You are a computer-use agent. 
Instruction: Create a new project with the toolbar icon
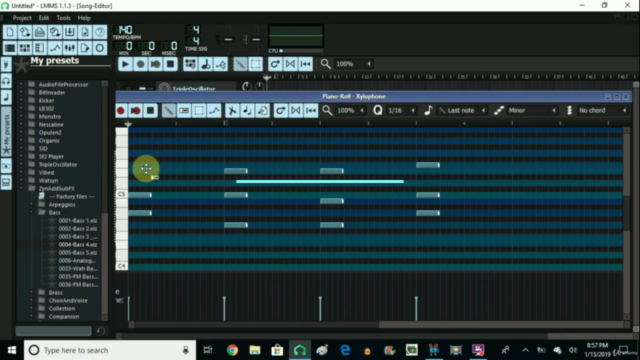[x=10, y=32]
